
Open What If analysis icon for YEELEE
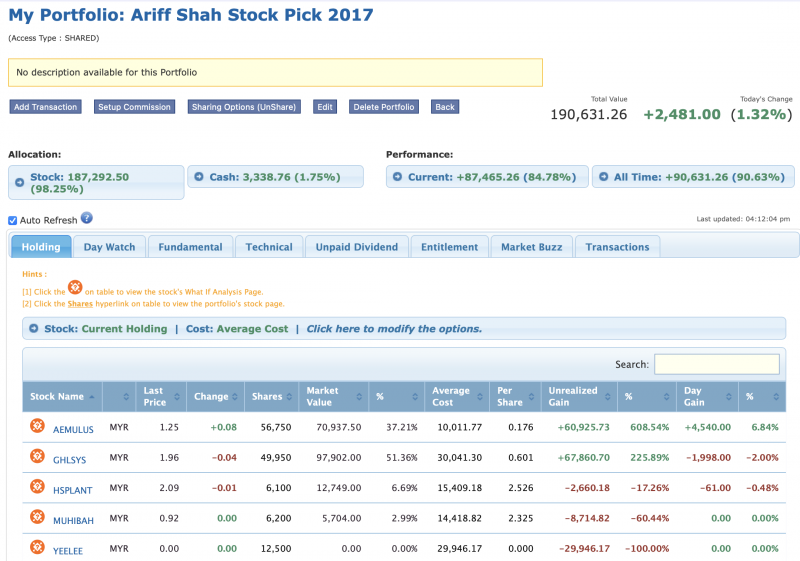point(37,548)
